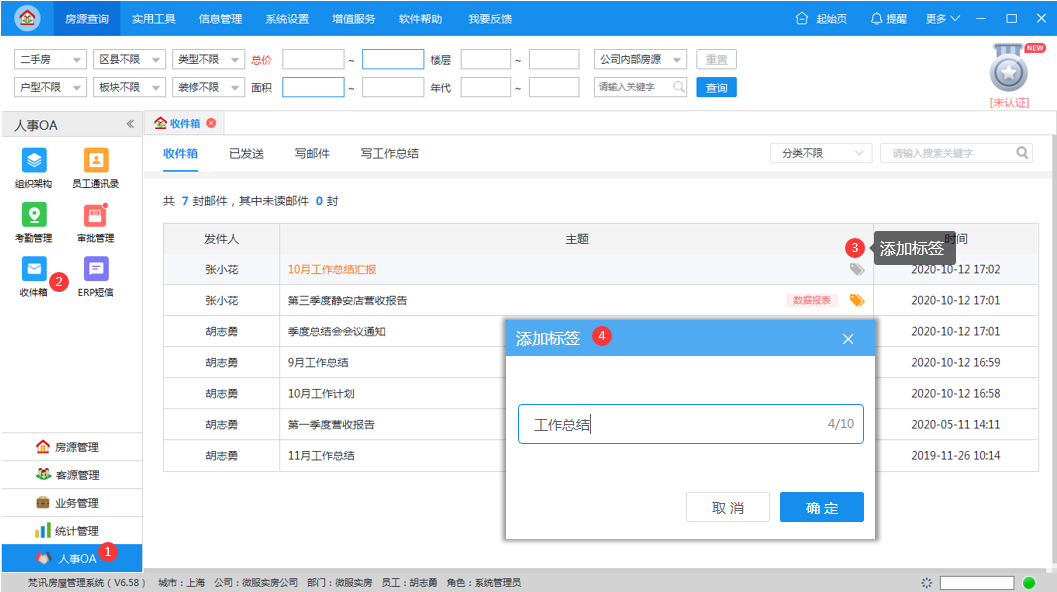Open the 二手房 dropdown
Image resolution: width=1057 pixels, height=592 pixels.
tap(50, 59)
